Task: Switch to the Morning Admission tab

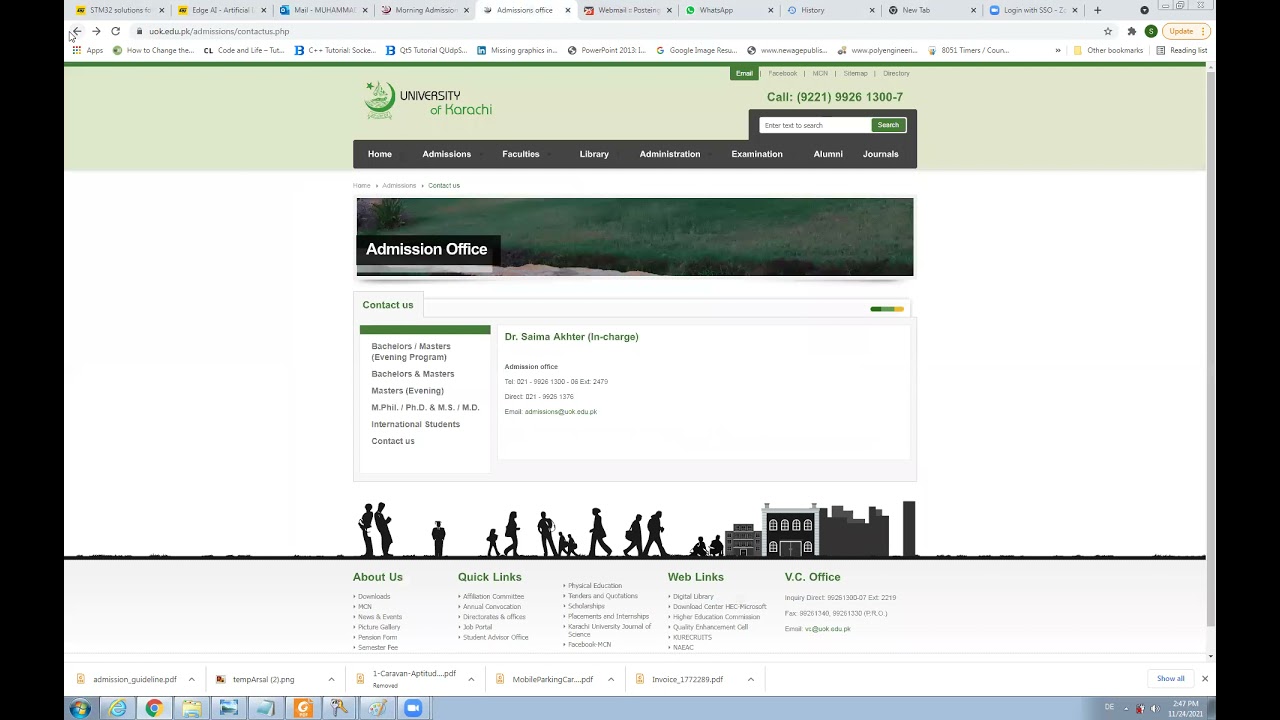Action: tap(426, 10)
